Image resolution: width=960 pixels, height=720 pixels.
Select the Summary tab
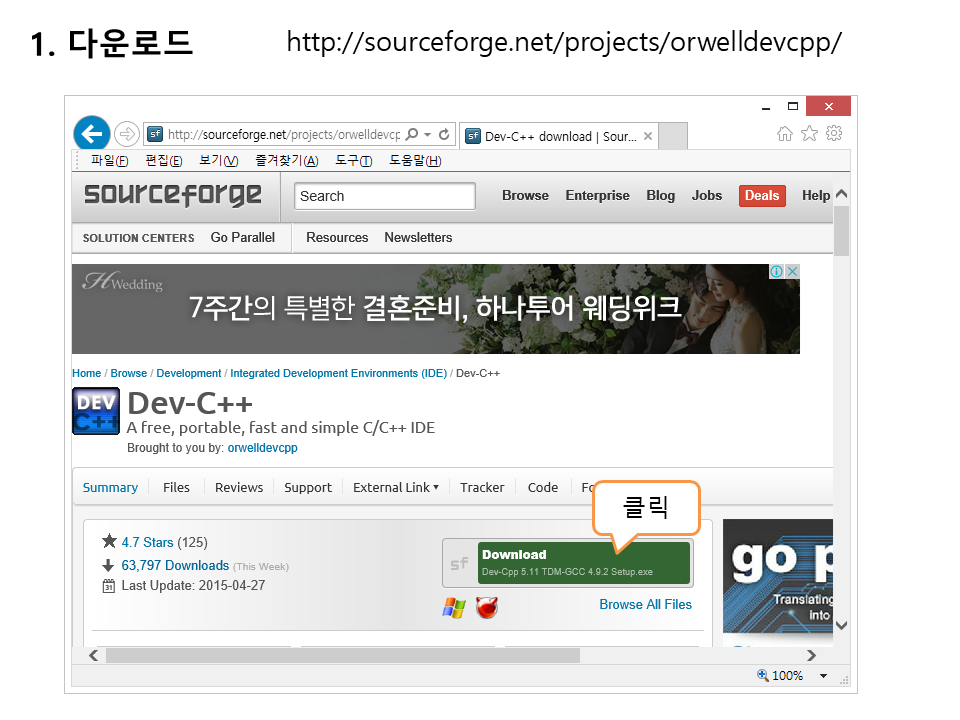coord(110,487)
